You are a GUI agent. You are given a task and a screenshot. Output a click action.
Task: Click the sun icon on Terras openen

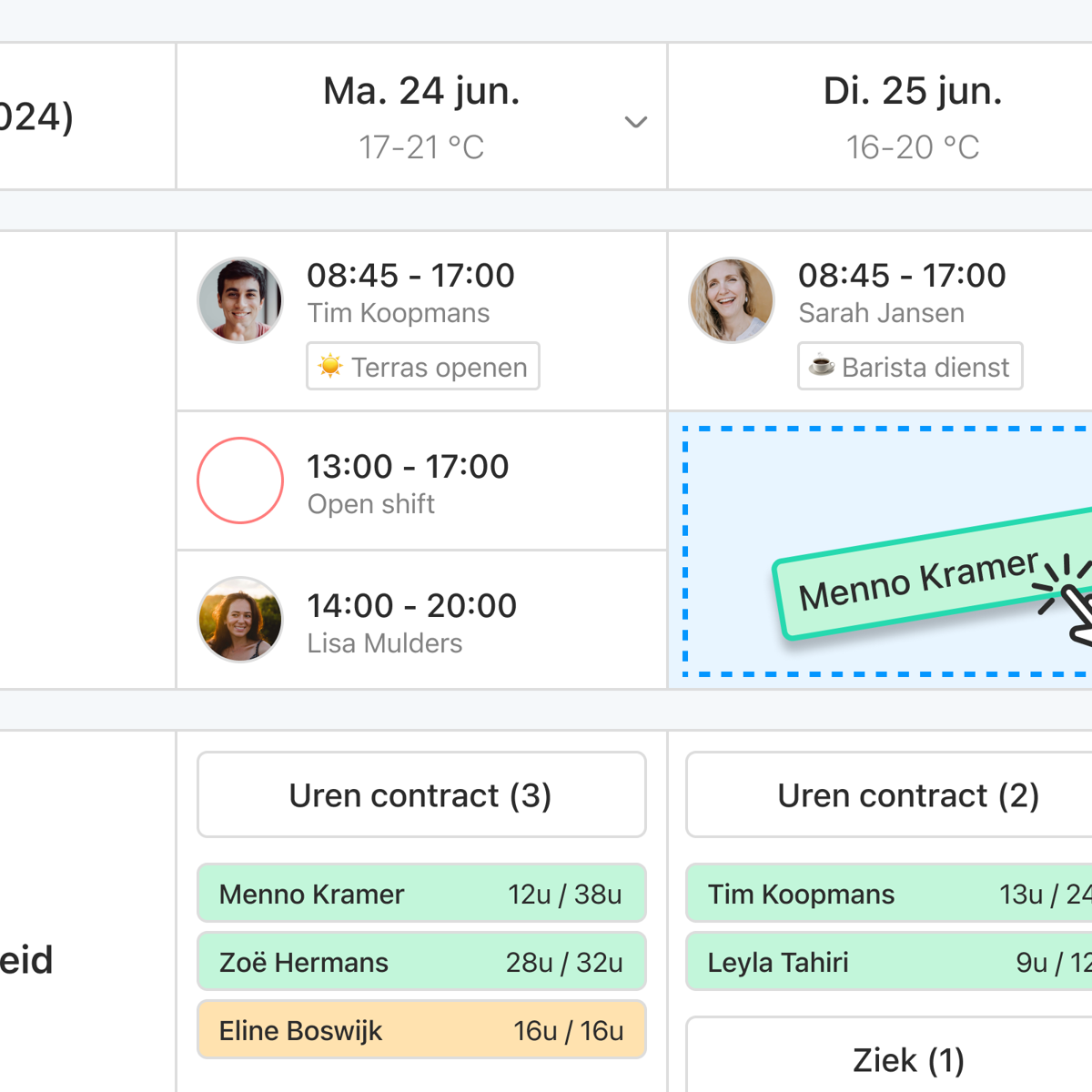tap(330, 366)
